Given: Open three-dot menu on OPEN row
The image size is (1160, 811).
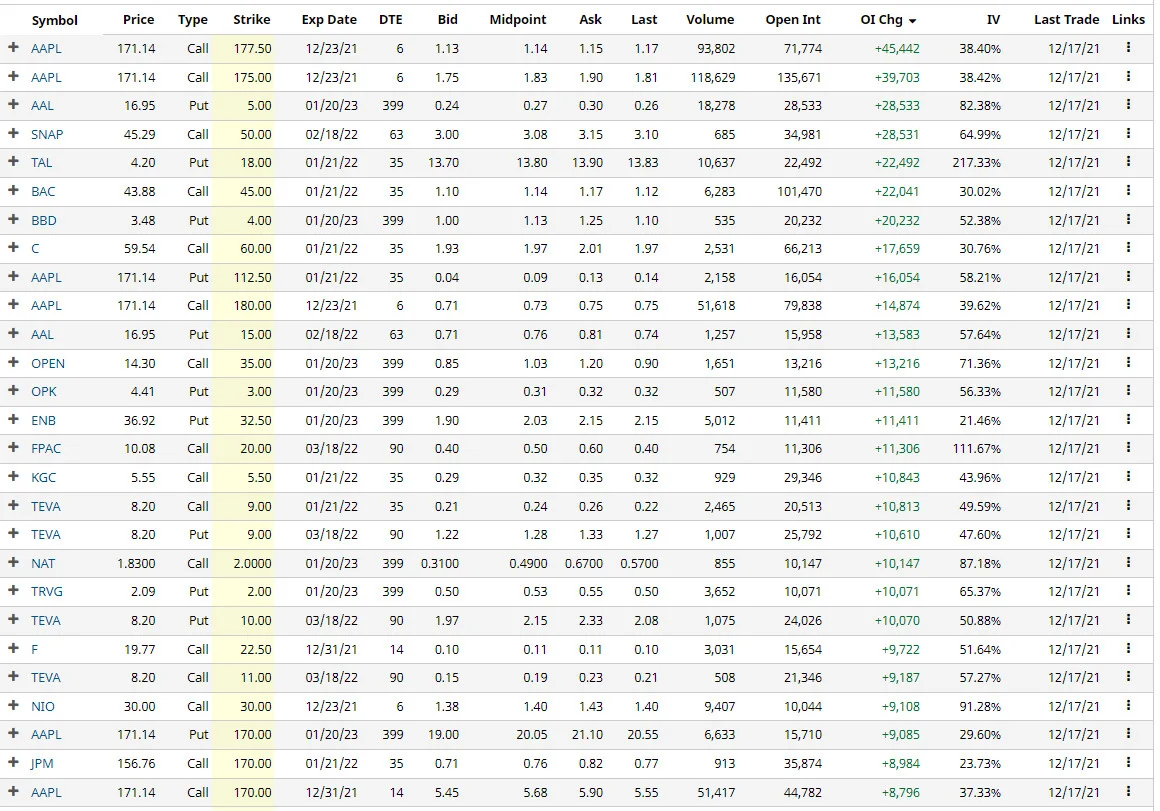Looking at the screenshot, I should (x=1128, y=362).
